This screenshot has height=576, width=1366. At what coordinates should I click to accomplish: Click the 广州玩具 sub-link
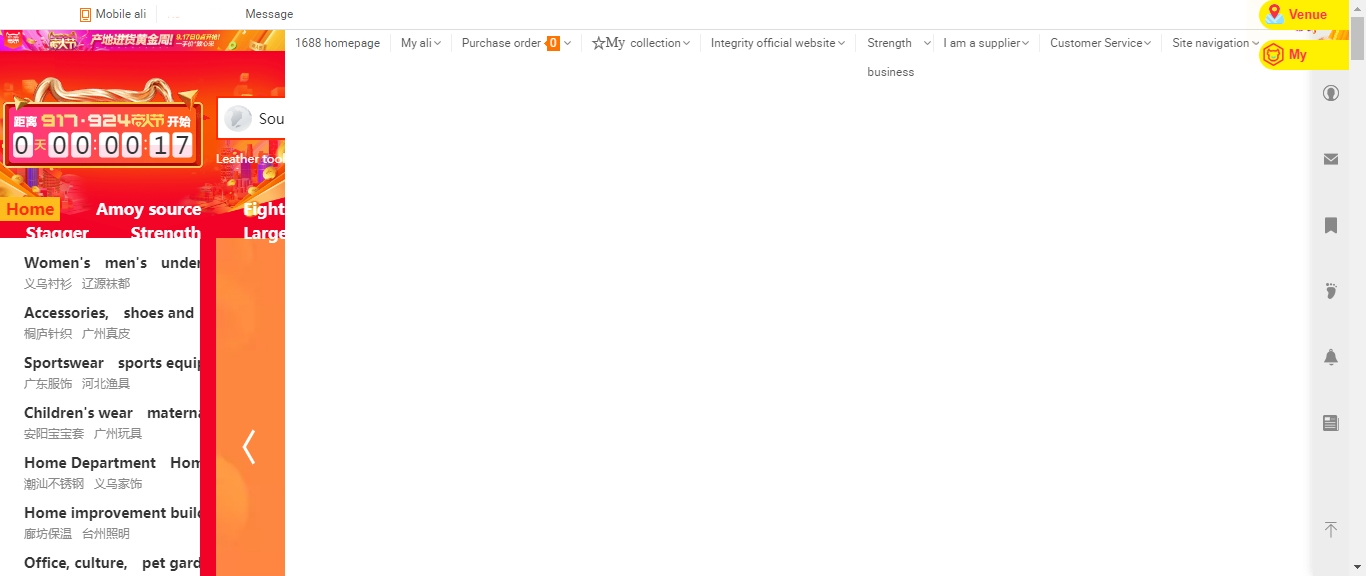point(118,434)
